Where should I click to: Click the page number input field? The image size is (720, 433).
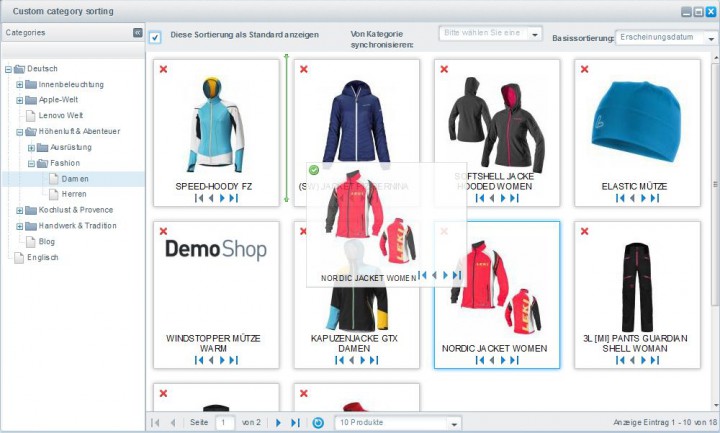(x=225, y=422)
